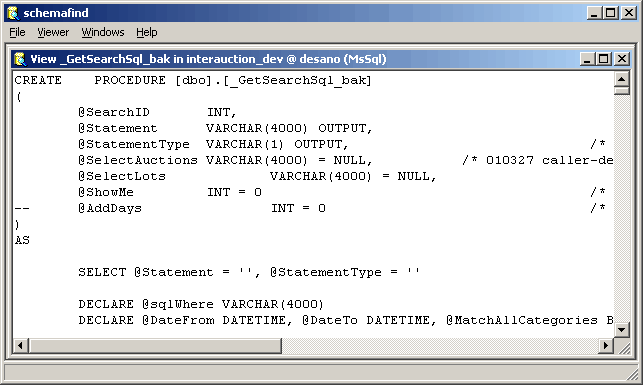Open the Viewer menu
Screen dimensions: 643x385
[53, 32]
